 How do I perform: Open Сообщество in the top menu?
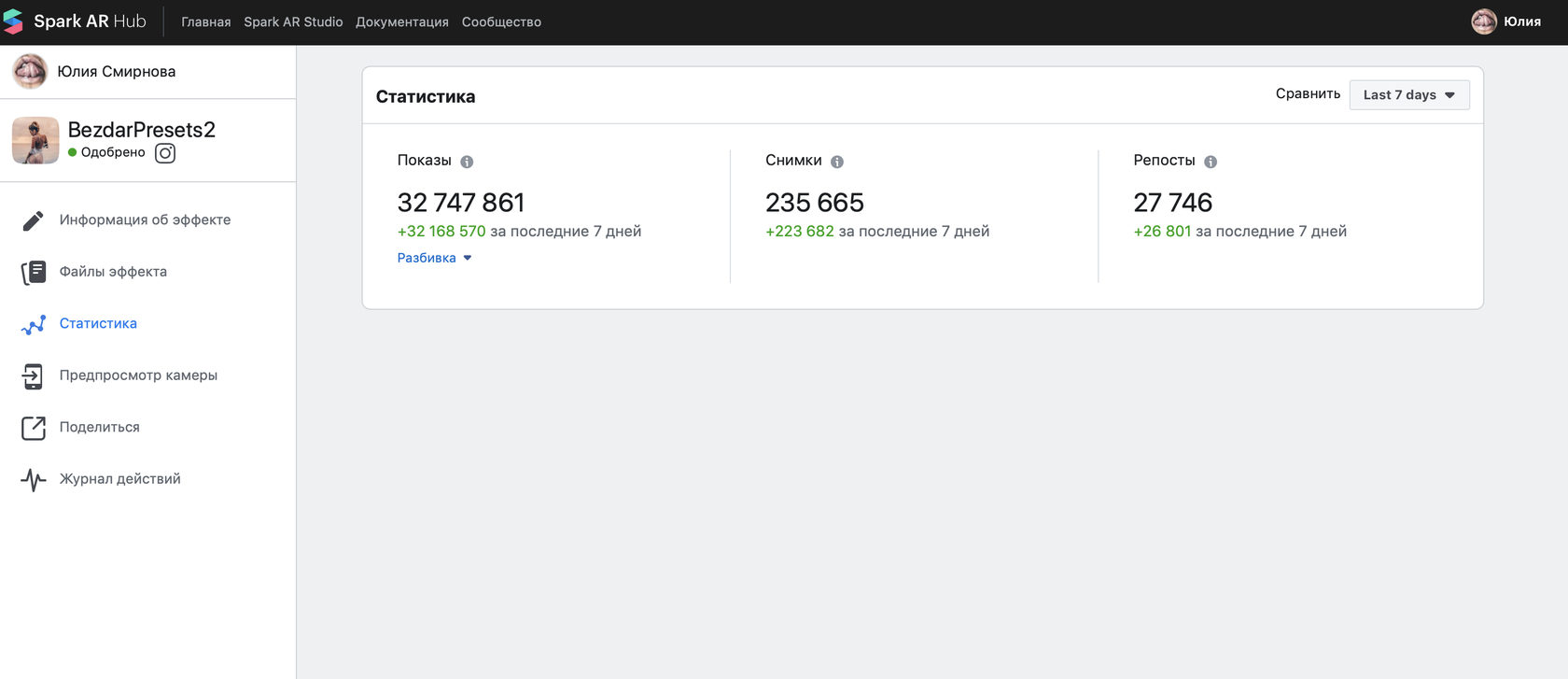[x=501, y=21]
